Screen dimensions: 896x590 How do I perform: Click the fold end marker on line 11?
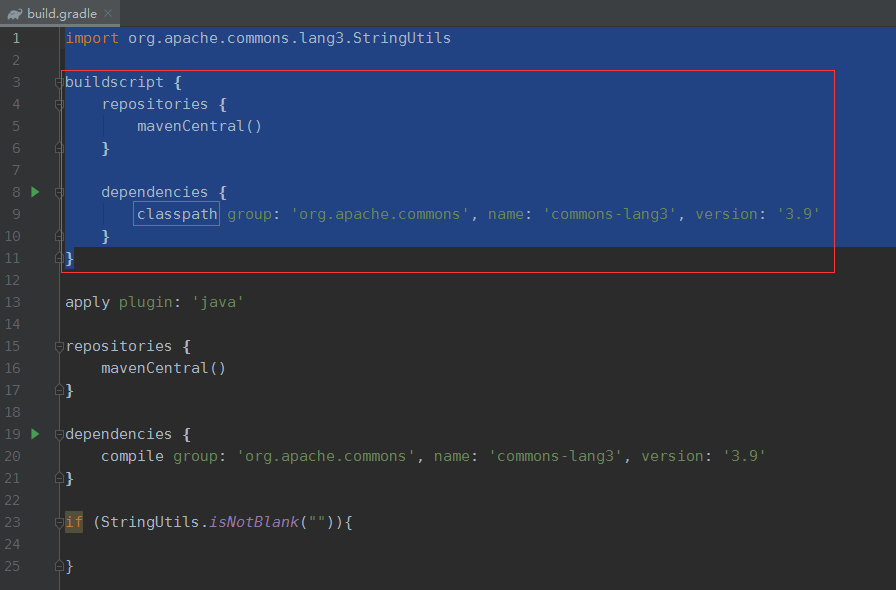click(x=60, y=258)
